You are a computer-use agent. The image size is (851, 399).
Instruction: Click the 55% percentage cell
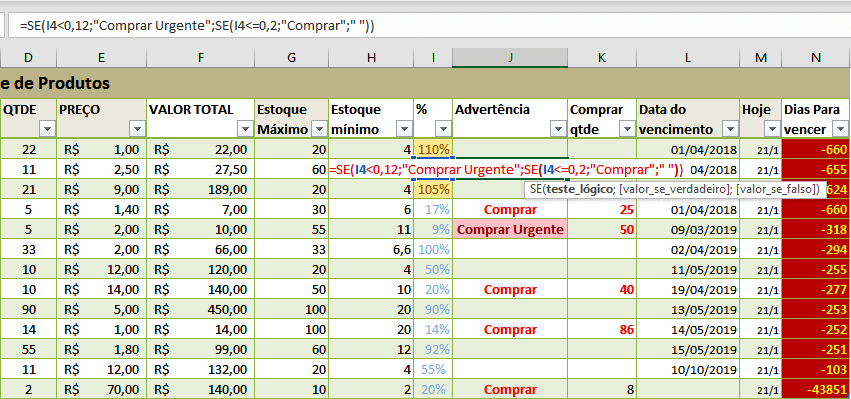pos(433,370)
